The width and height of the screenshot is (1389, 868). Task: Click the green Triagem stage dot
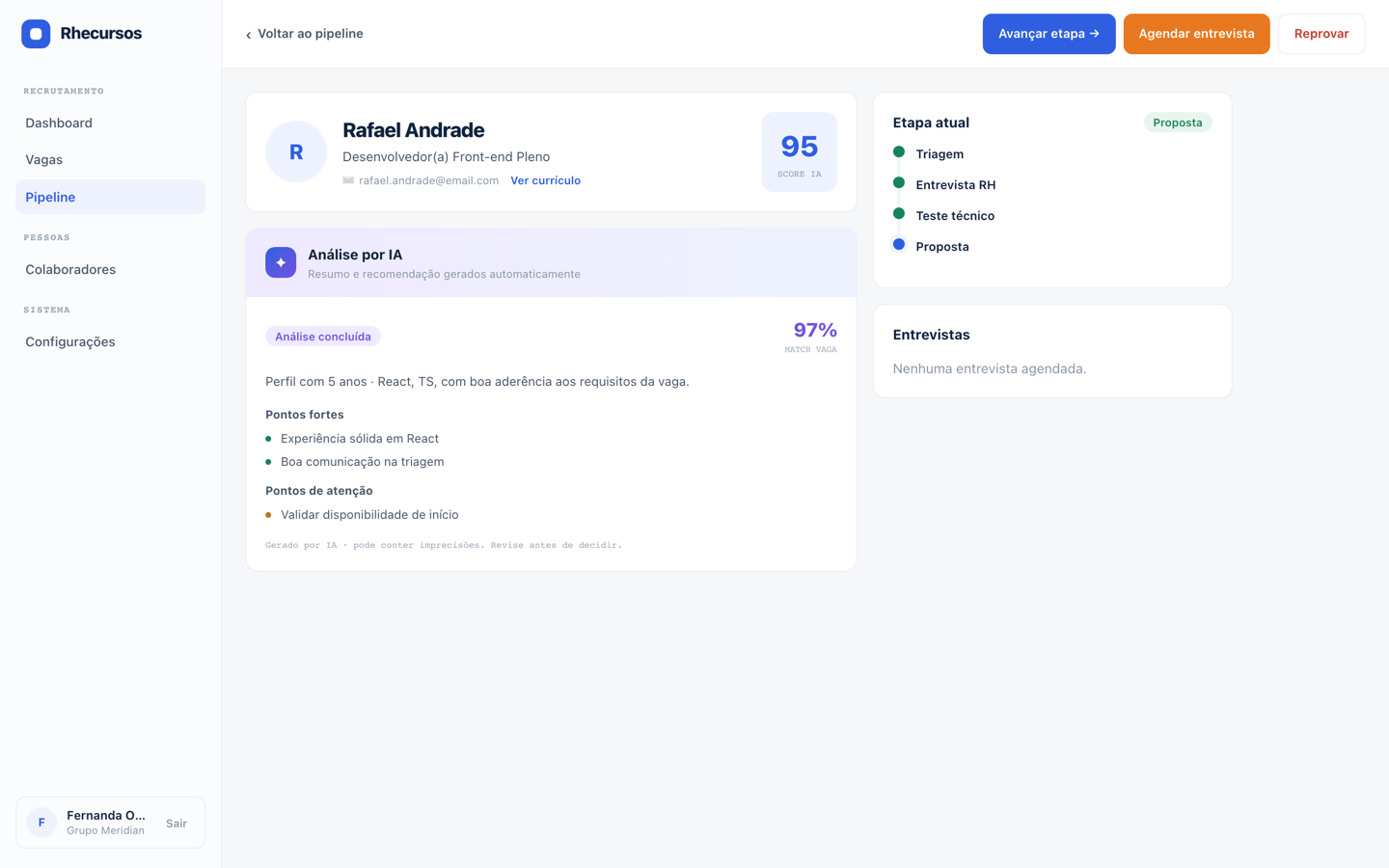[899, 152]
